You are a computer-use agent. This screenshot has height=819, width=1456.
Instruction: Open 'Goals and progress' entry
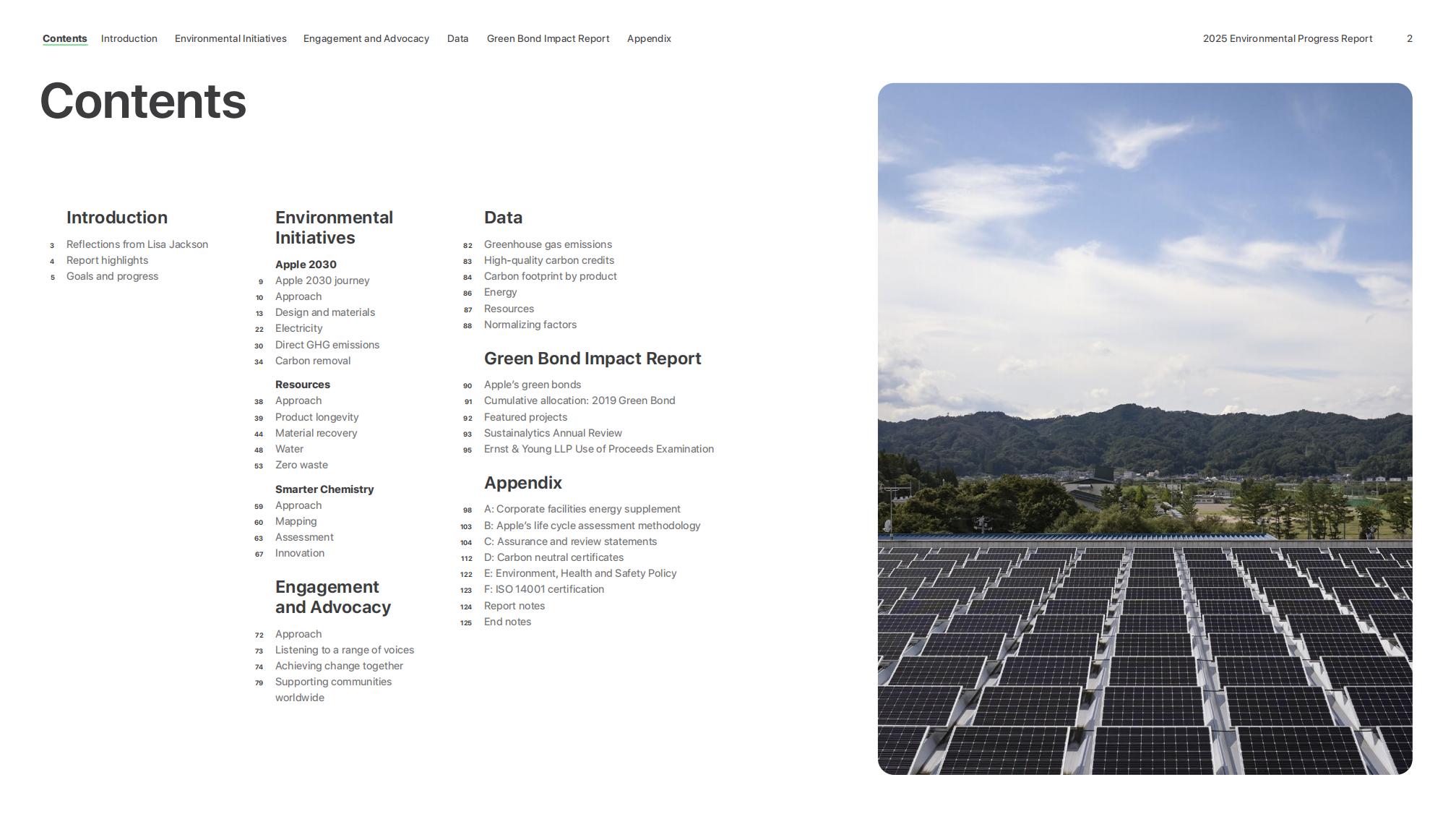coord(112,276)
